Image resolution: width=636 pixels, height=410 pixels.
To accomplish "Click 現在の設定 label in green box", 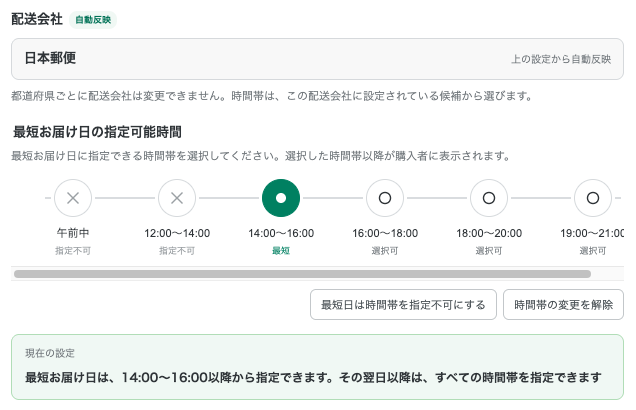I will click(50, 353).
